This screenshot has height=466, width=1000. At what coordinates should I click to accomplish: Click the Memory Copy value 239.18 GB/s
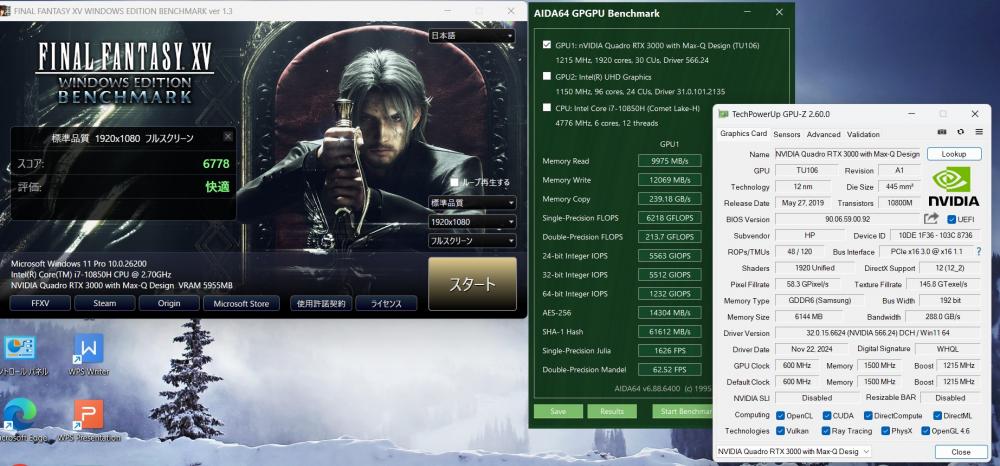coord(670,199)
